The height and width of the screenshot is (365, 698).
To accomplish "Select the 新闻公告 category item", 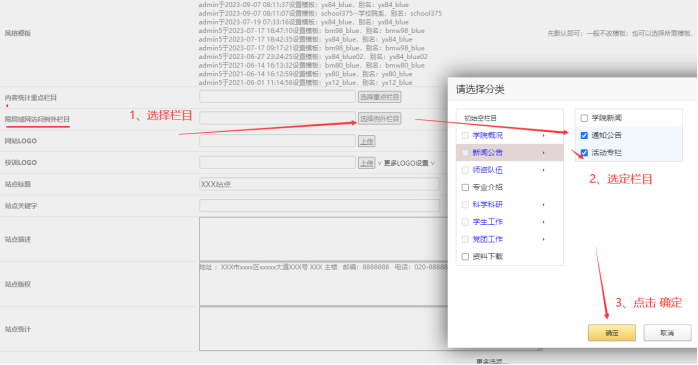I will point(487,153).
